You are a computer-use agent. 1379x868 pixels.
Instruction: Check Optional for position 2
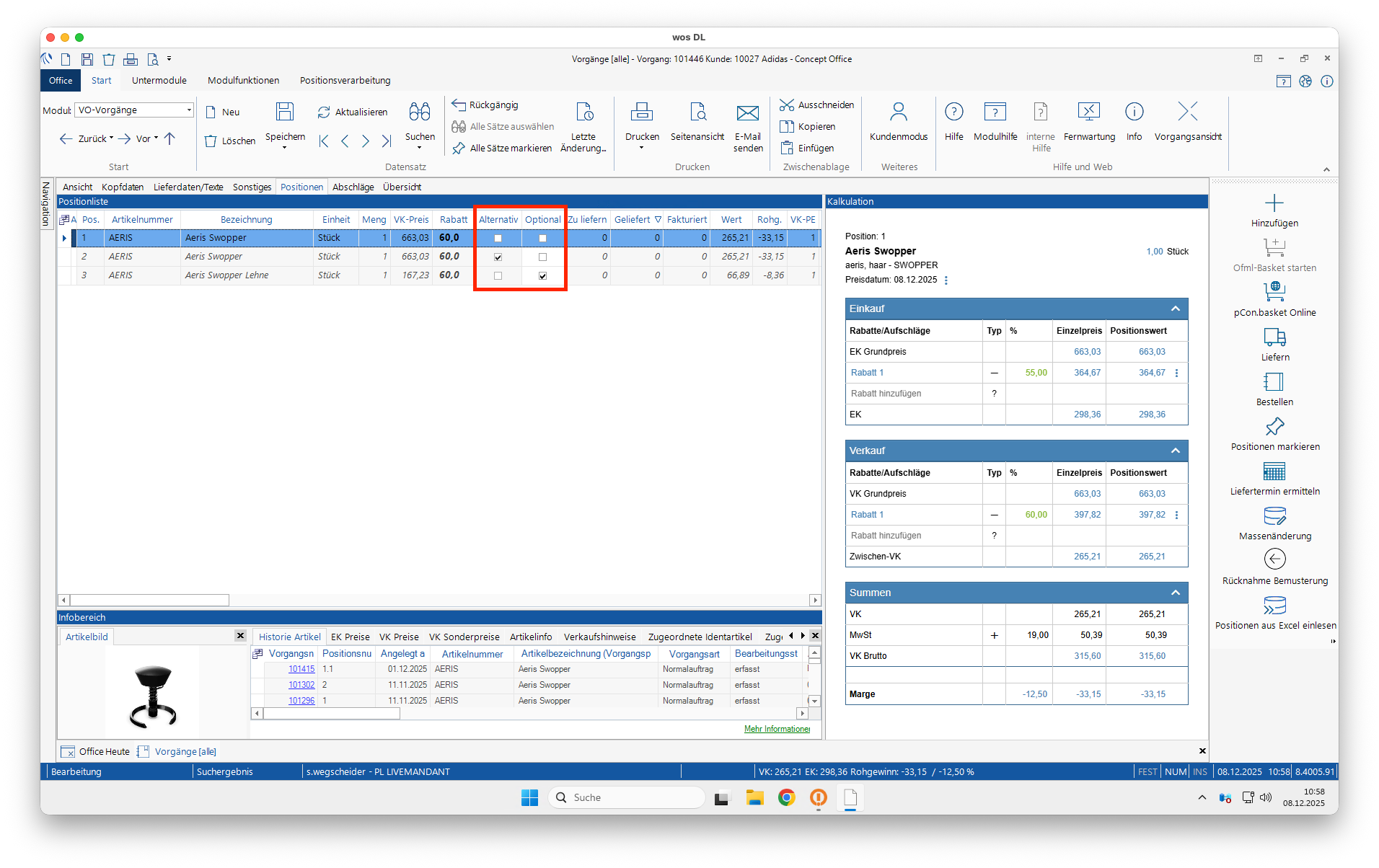click(x=542, y=257)
